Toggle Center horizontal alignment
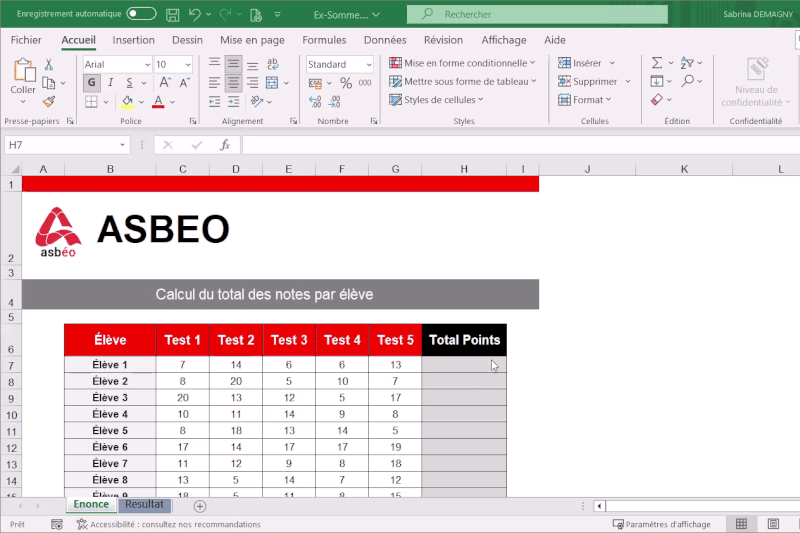800x533 pixels. 233,83
